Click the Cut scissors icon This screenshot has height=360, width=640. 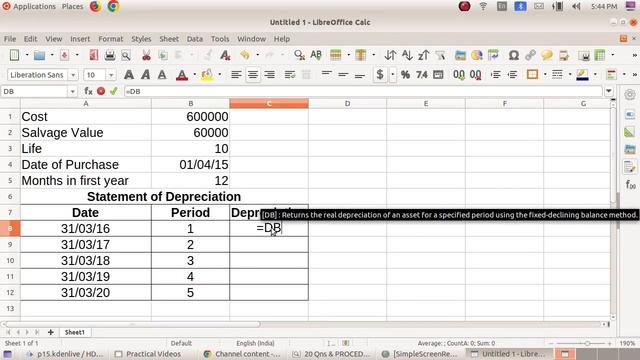(x=146, y=55)
